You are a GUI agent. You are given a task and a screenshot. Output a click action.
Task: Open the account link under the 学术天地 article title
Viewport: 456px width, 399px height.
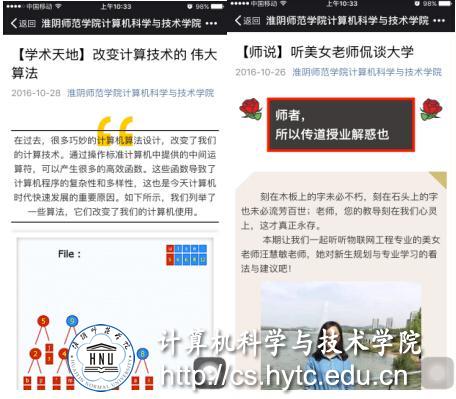[x=141, y=93]
